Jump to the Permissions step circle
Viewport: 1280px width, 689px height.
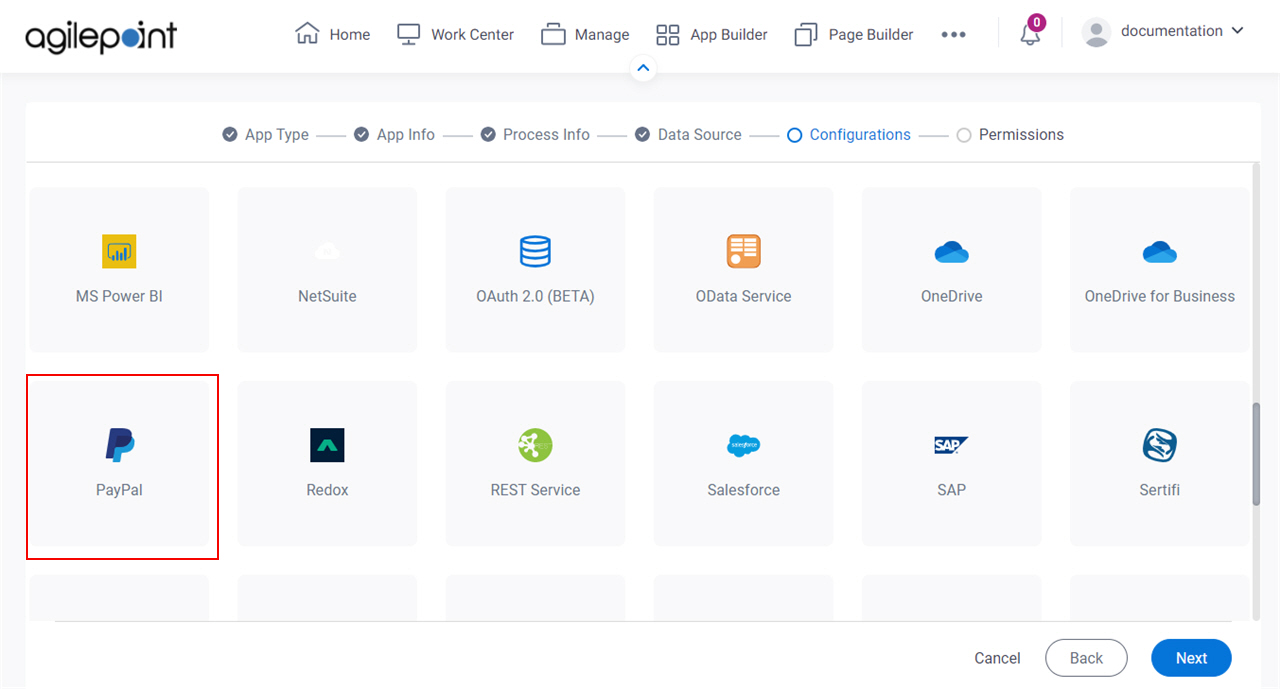[964, 135]
